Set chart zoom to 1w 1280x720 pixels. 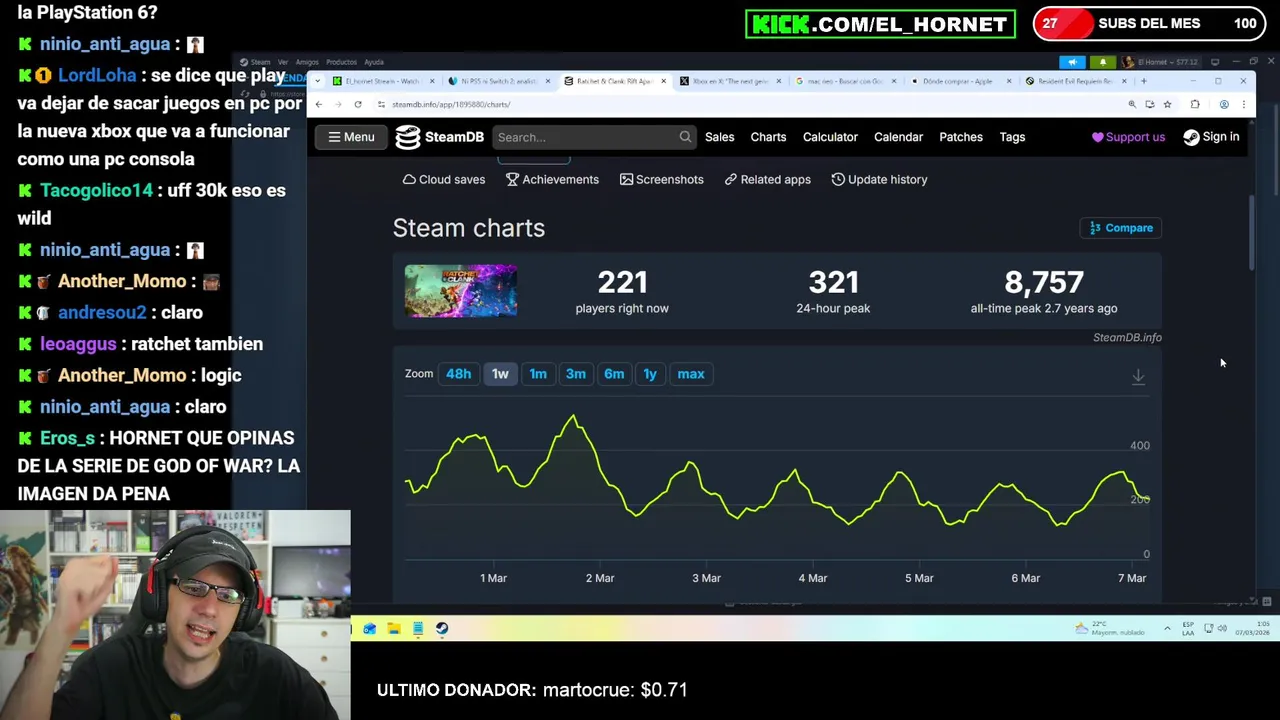500,374
